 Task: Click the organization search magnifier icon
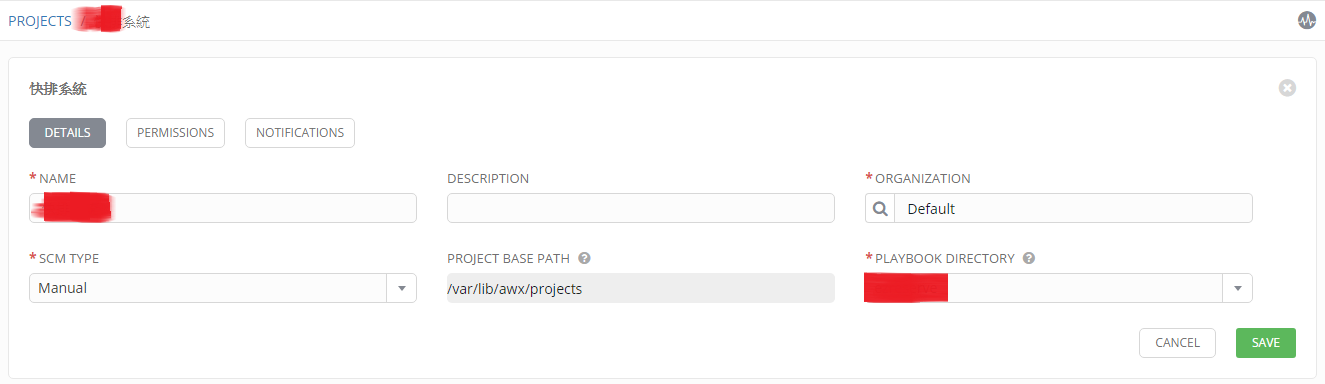(880, 209)
